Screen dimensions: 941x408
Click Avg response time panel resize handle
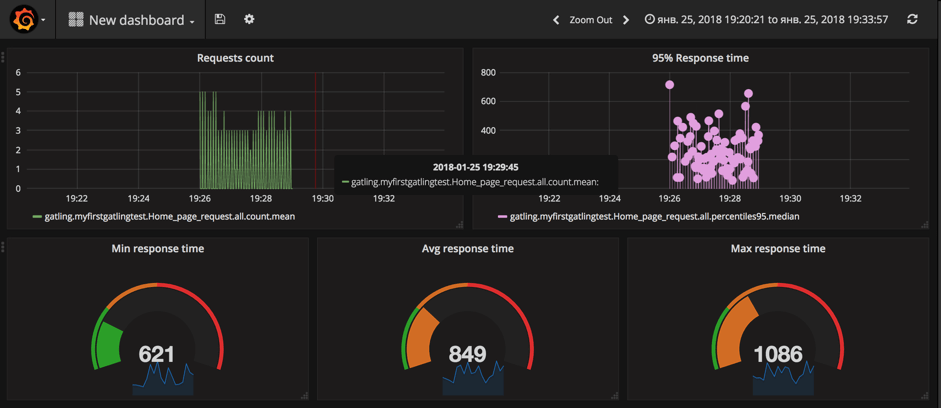(615, 396)
